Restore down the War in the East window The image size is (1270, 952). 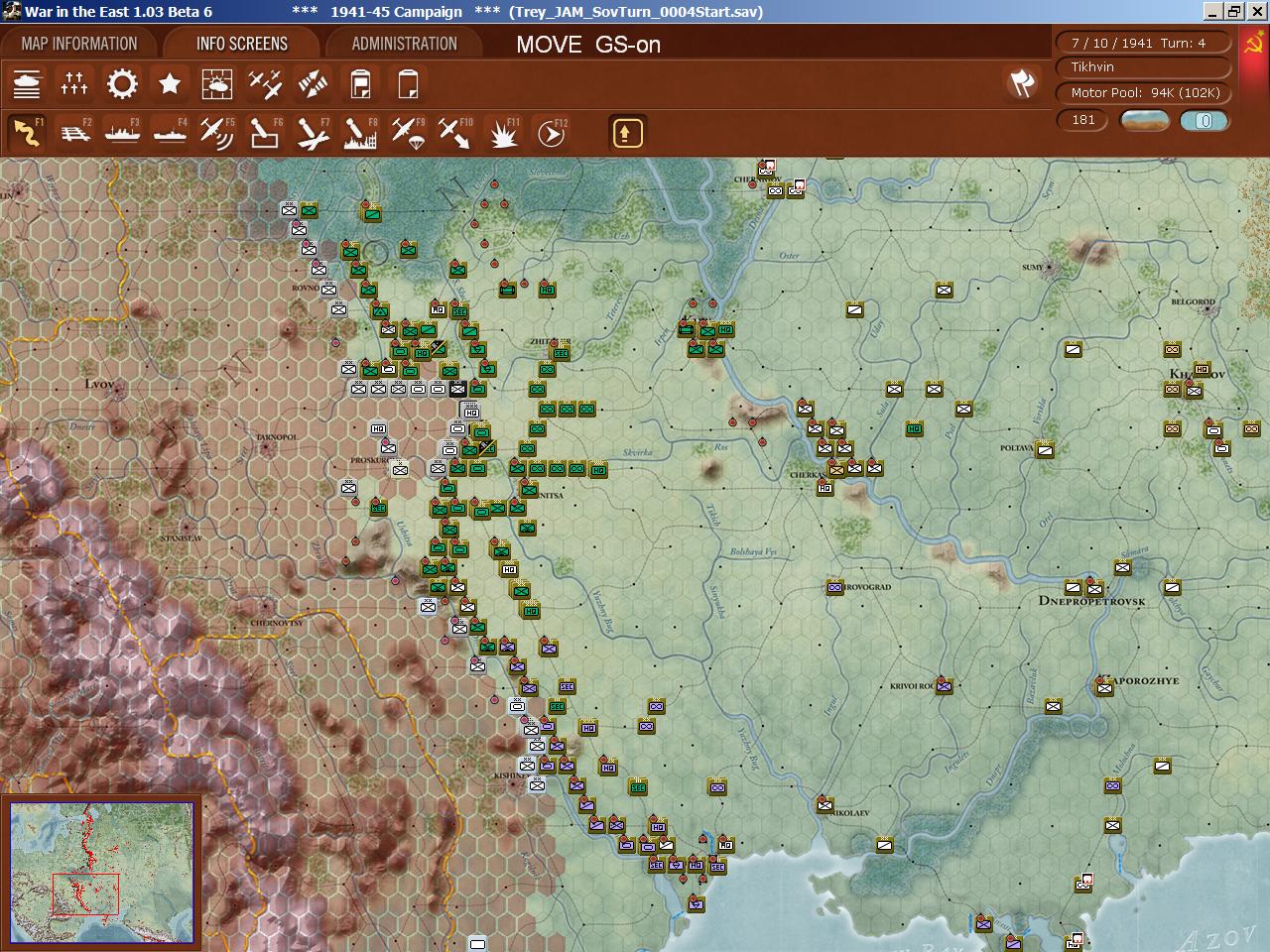[1233, 12]
